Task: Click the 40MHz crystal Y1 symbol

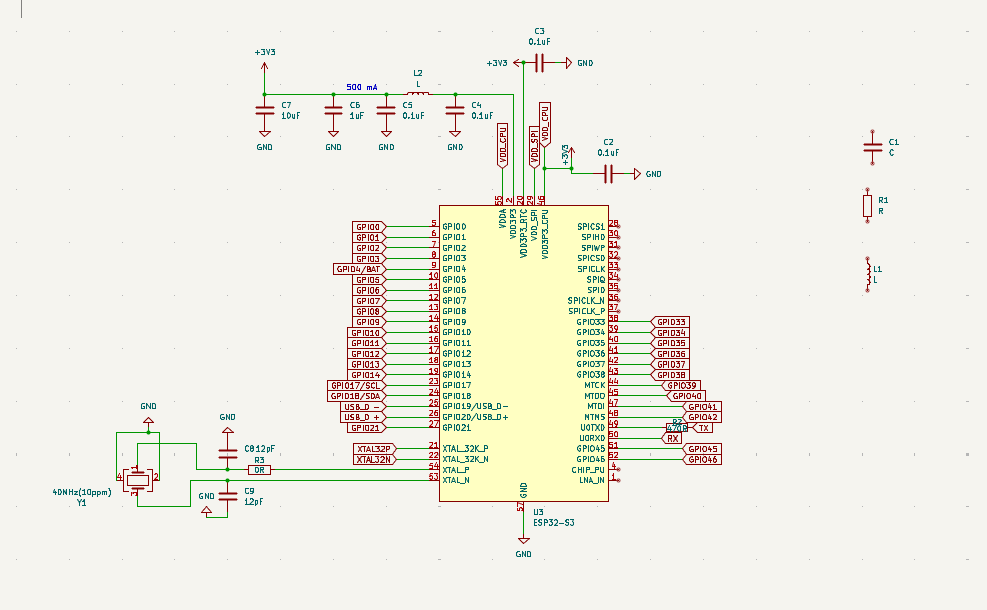Action: (x=138, y=480)
